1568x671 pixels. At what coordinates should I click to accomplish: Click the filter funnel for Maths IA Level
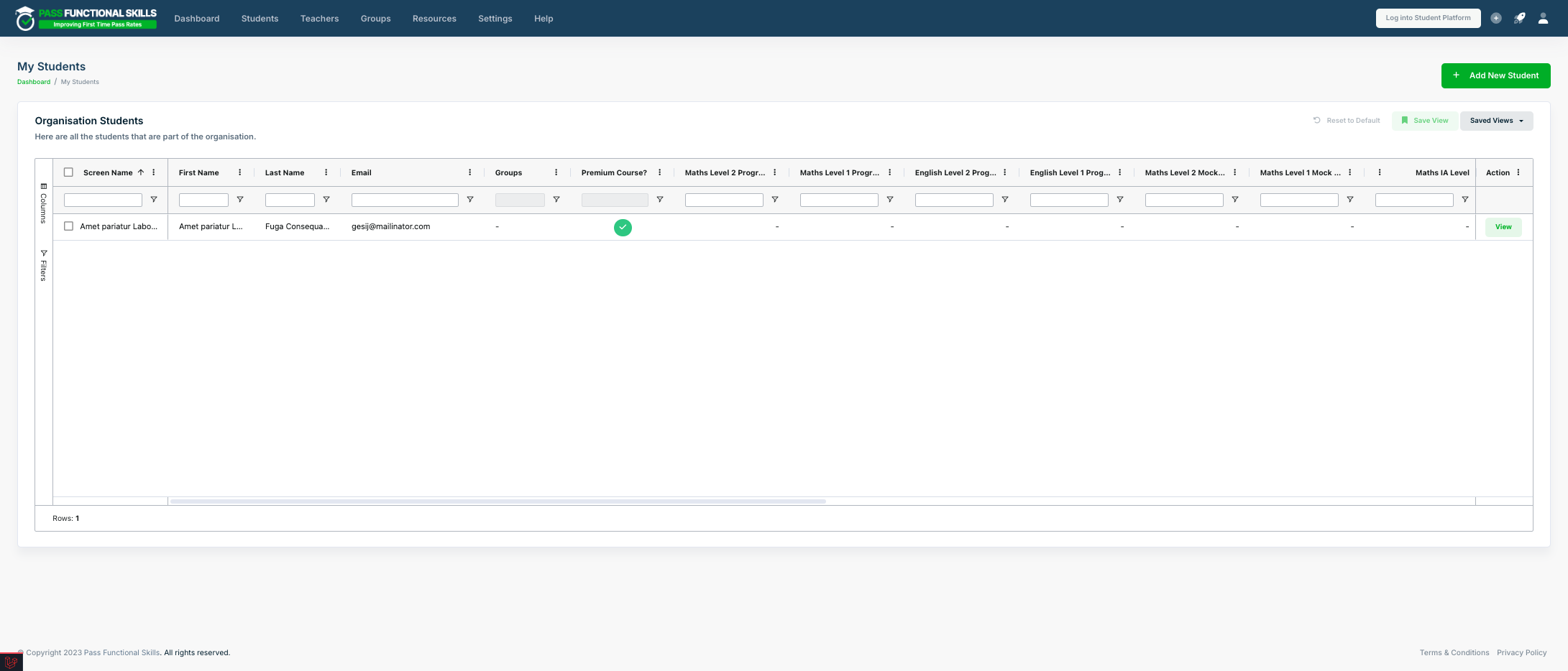pyautogui.click(x=1465, y=200)
